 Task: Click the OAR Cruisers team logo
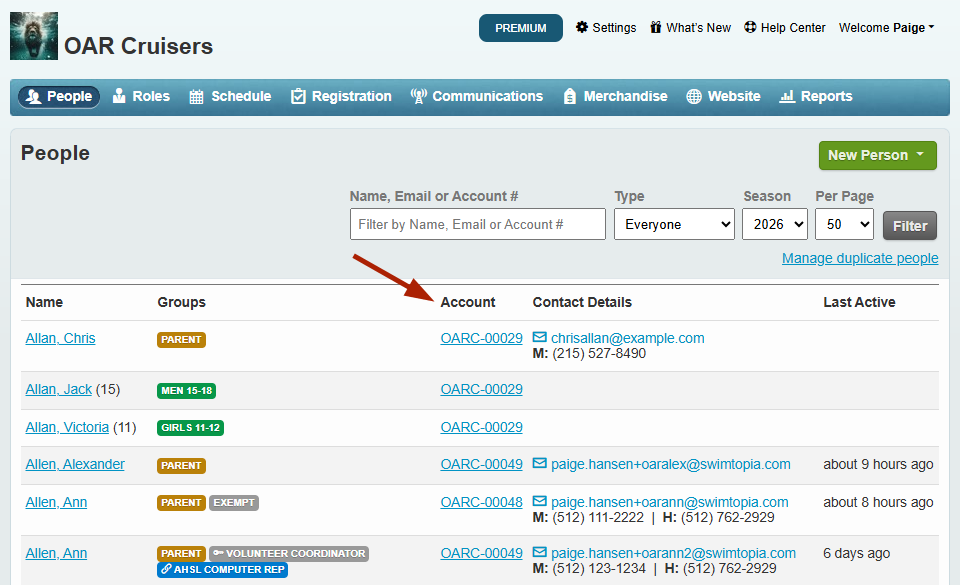tap(34, 36)
